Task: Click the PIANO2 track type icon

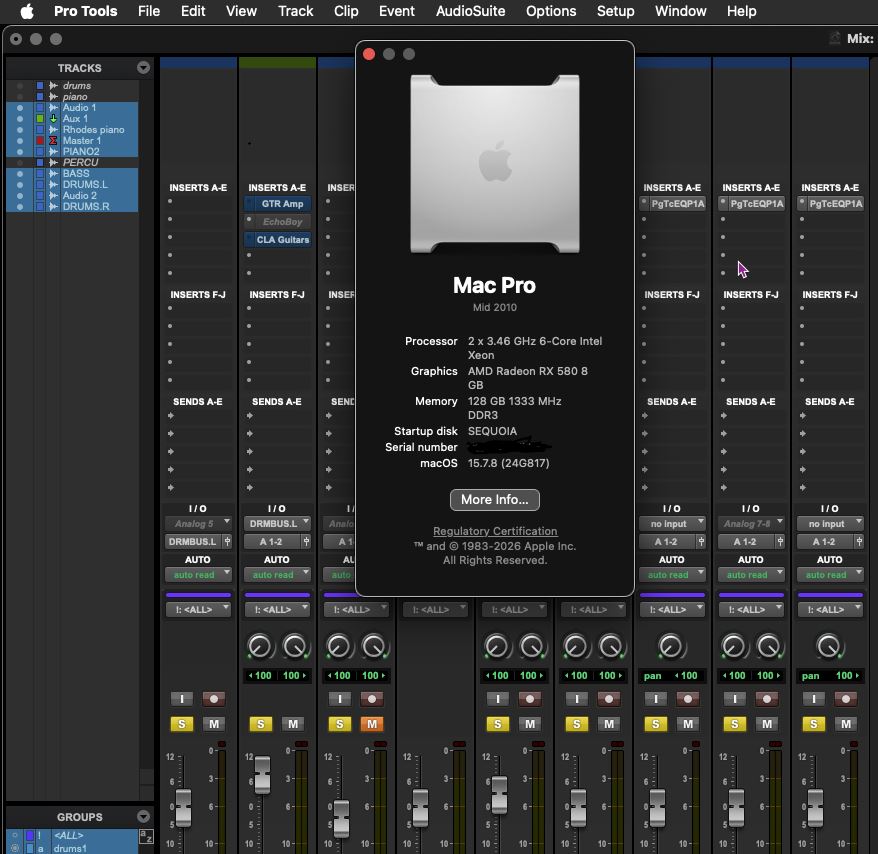Action: click(53, 152)
